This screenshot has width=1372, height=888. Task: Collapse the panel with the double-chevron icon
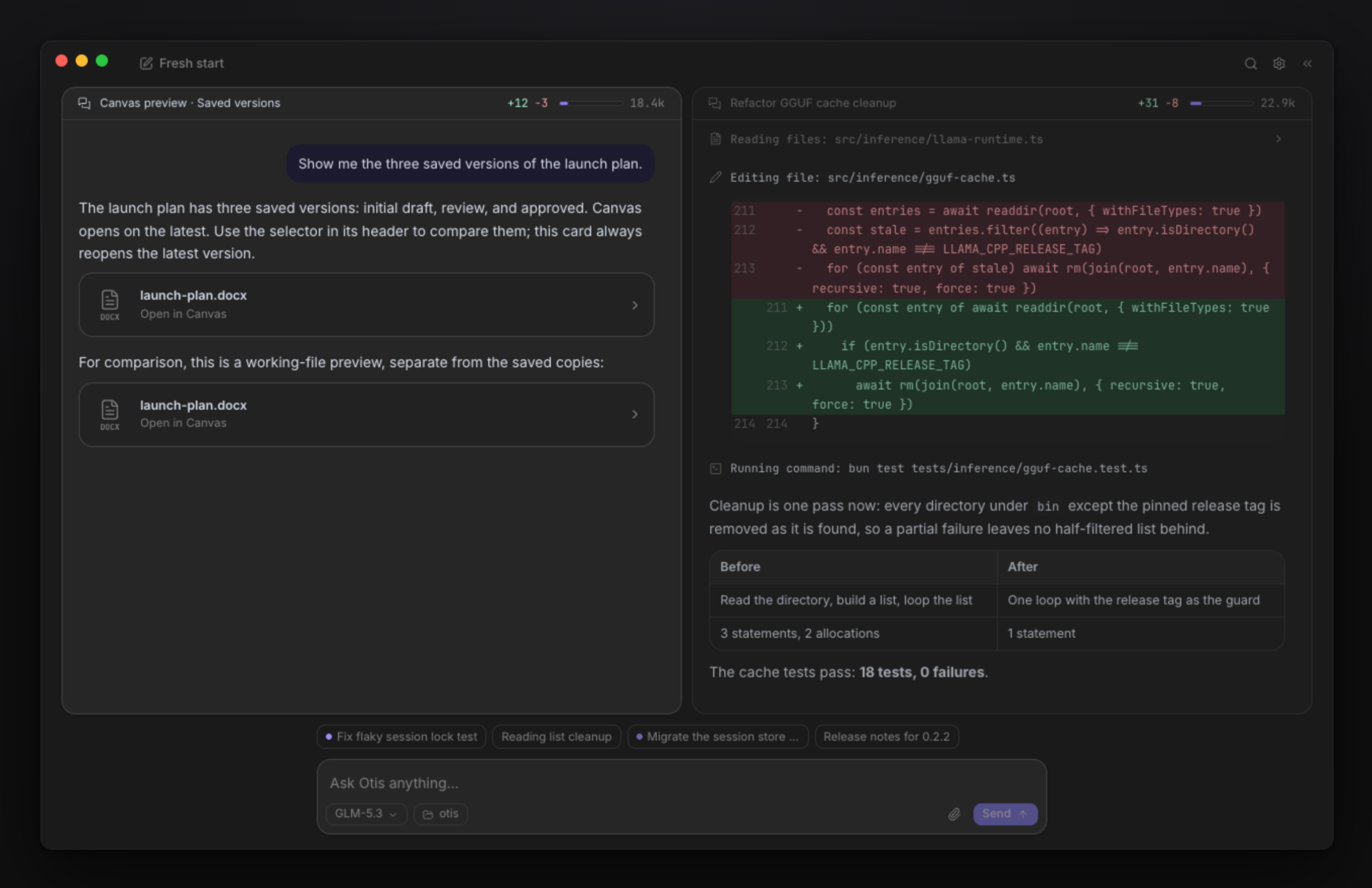point(1307,64)
